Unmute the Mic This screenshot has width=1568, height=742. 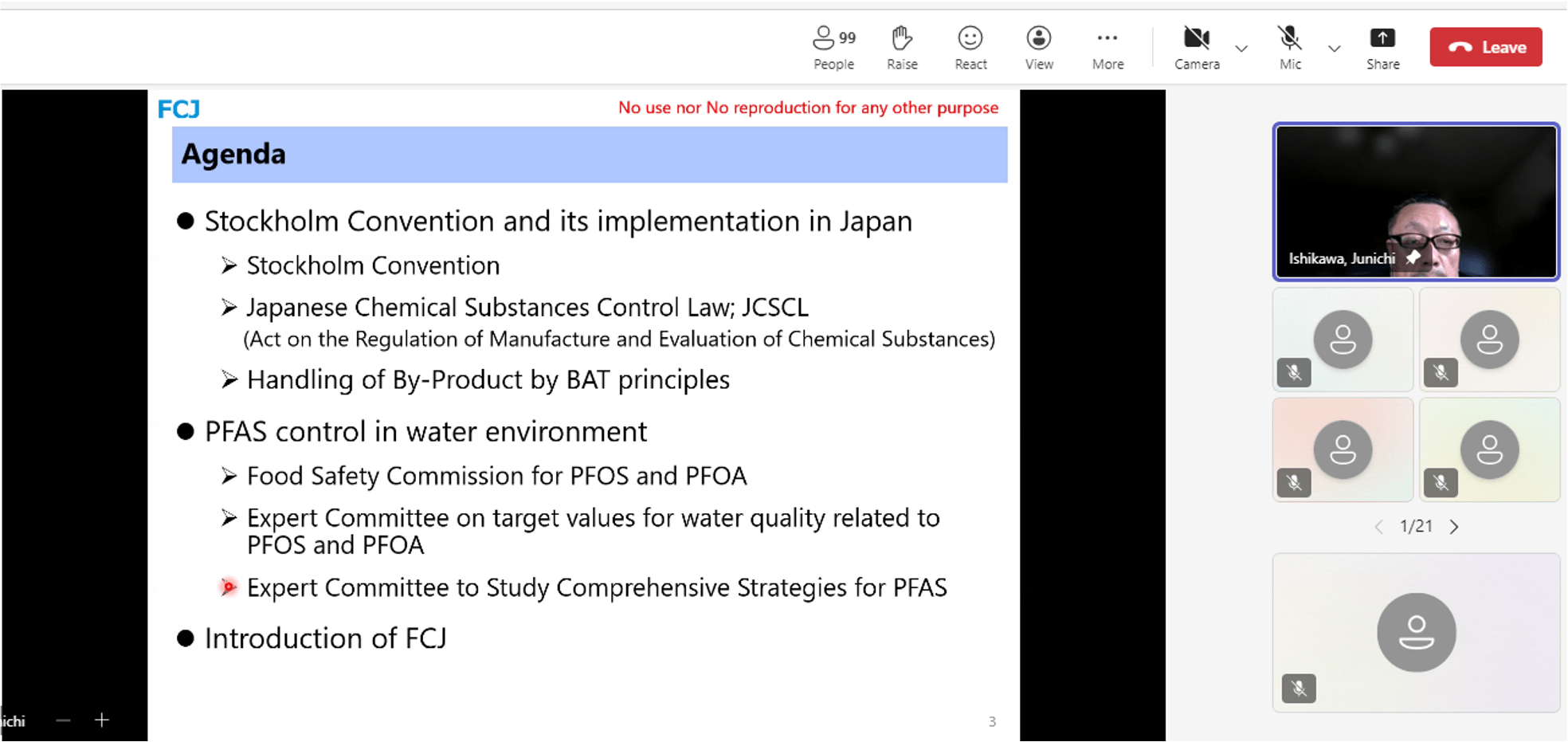(x=1290, y=47)
